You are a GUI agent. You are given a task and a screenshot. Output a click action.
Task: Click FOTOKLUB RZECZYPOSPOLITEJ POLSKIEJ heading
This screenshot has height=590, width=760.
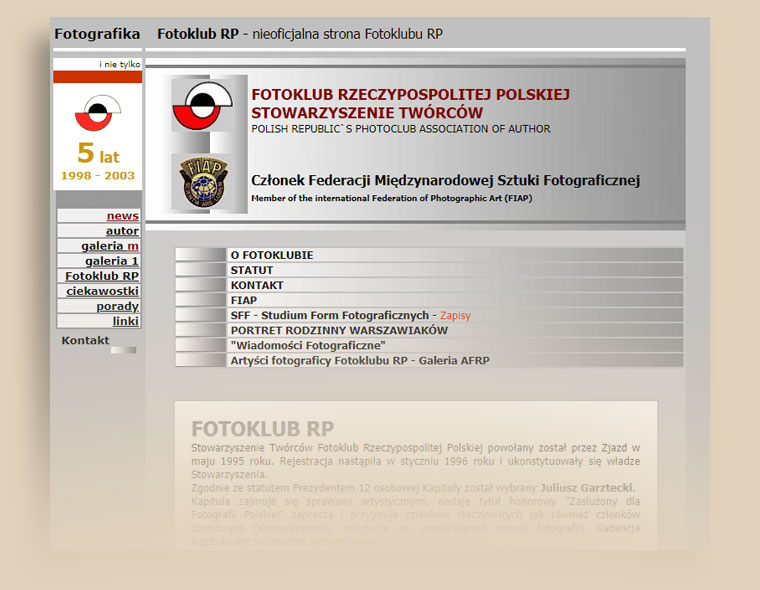pos(411,94)
